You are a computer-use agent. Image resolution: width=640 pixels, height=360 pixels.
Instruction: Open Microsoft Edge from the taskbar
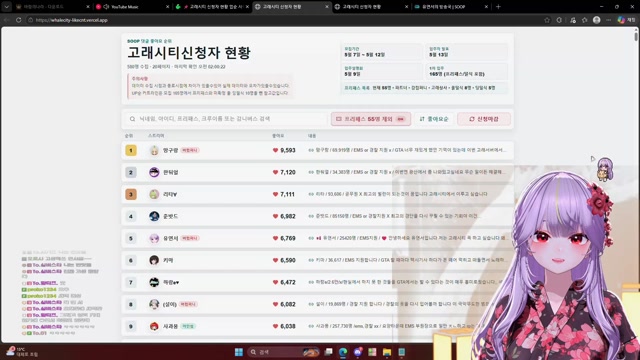click(343, 352)
